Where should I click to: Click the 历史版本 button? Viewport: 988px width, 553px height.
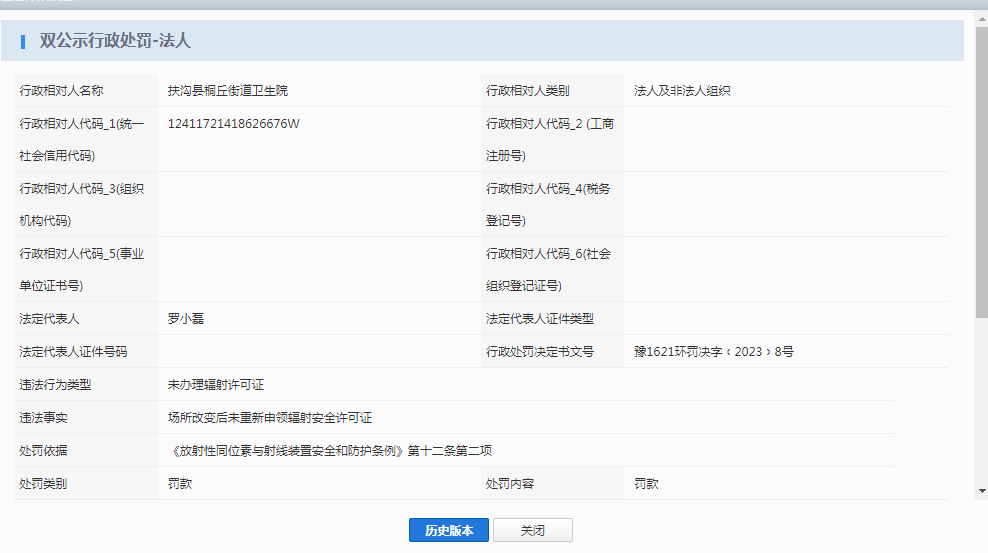coord(449,530)
